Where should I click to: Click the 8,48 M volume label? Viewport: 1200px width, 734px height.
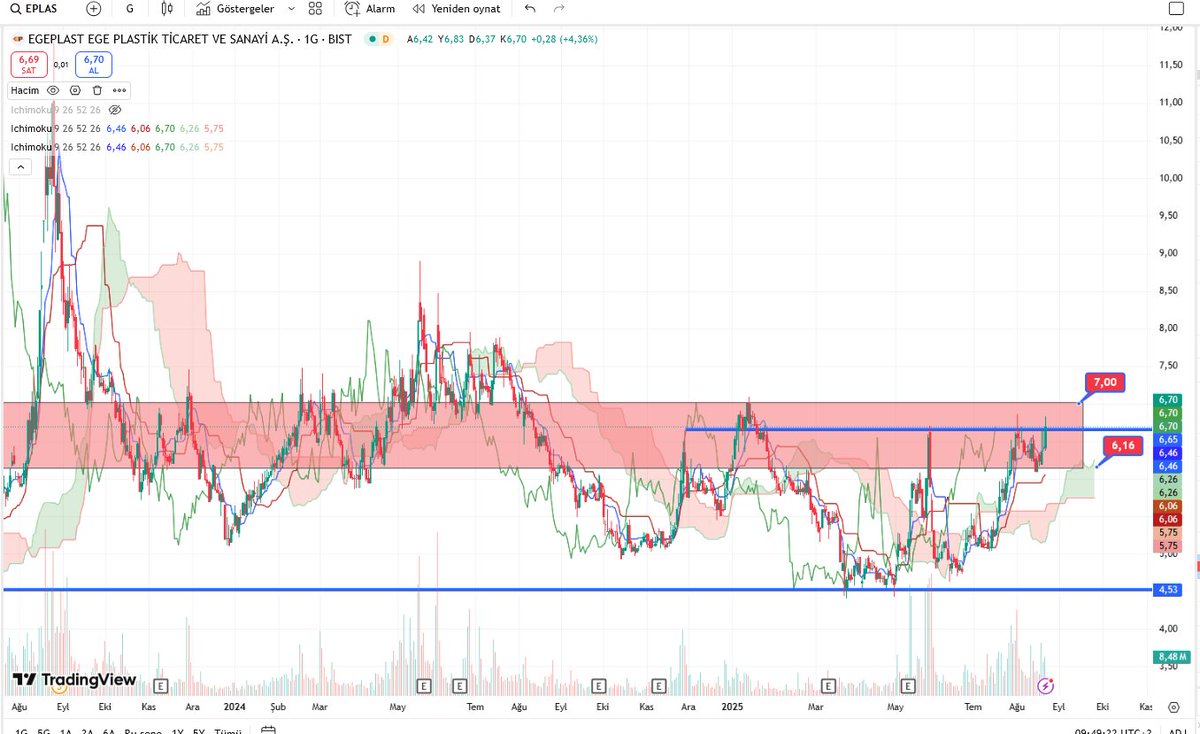point(1169,656)
